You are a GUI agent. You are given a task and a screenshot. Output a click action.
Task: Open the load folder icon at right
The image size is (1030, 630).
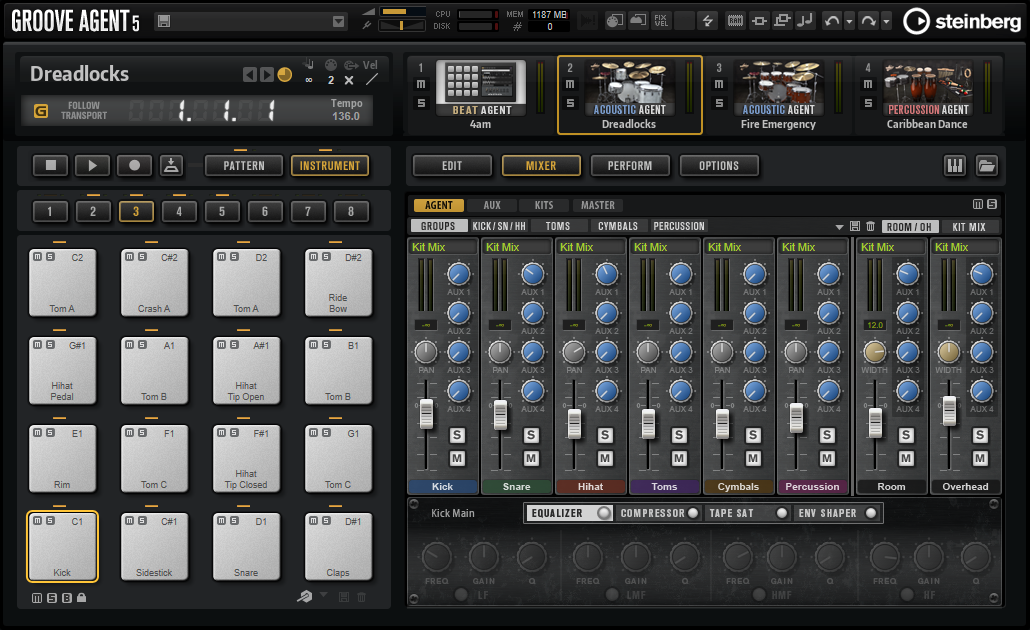click(x=987, y=166)
